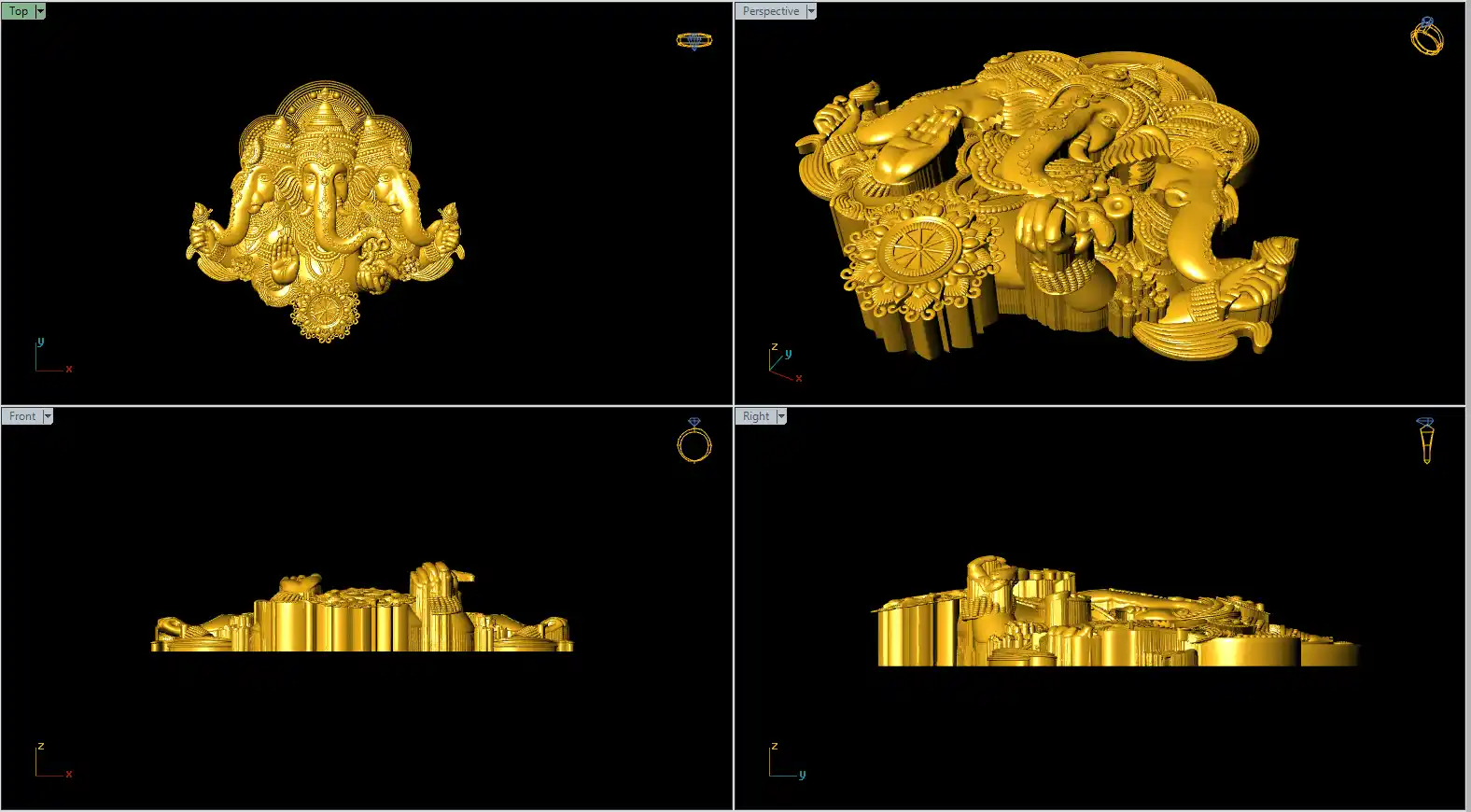
Task: Activate the Top viewport title tab
Action: pos(18,11)
